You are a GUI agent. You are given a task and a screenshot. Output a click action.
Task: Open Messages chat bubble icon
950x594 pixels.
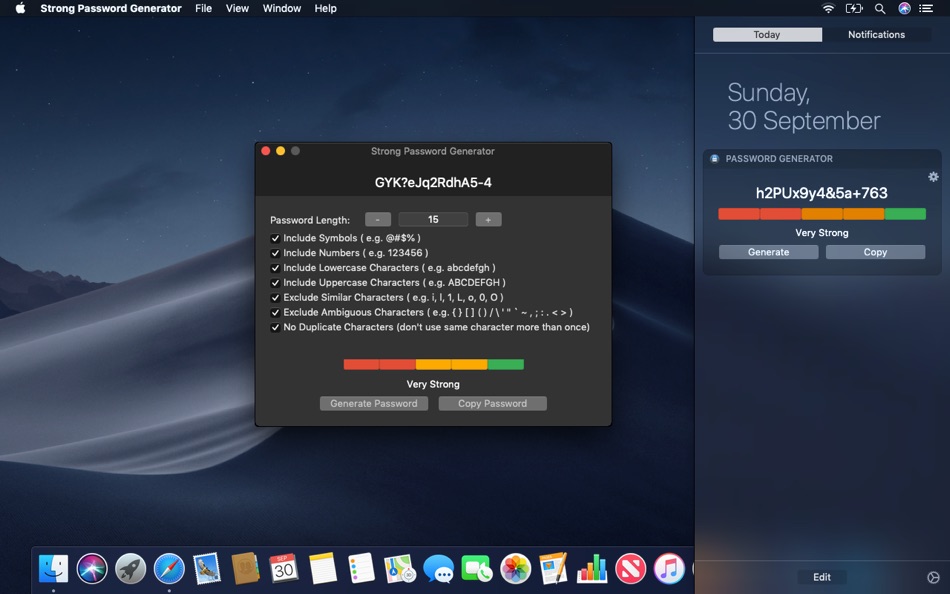pos(438,569)
